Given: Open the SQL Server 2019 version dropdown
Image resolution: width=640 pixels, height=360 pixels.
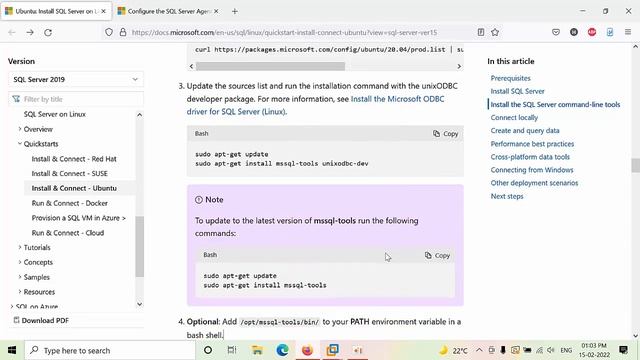Looking at the screenshot, I should 76,79.
